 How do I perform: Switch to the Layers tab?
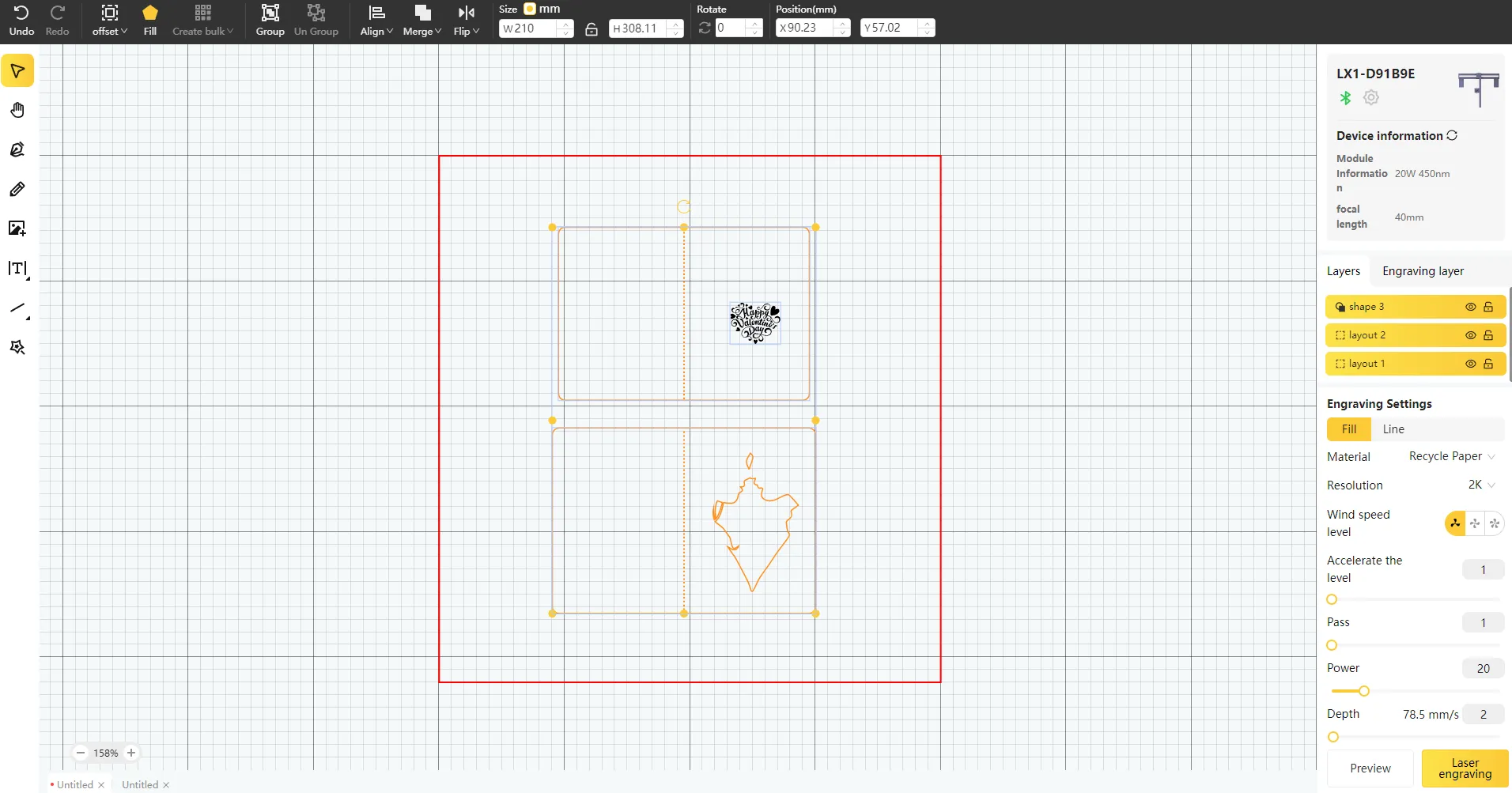pos(1344,271)
